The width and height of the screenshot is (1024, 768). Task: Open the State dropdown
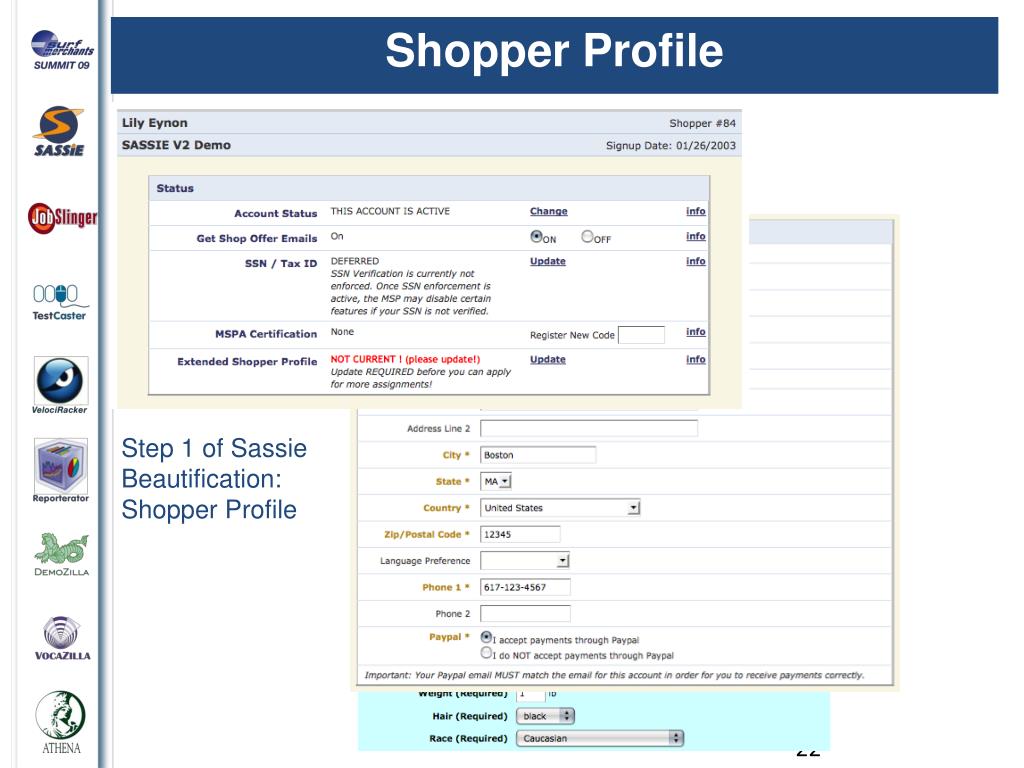click(x=497, y=481)
